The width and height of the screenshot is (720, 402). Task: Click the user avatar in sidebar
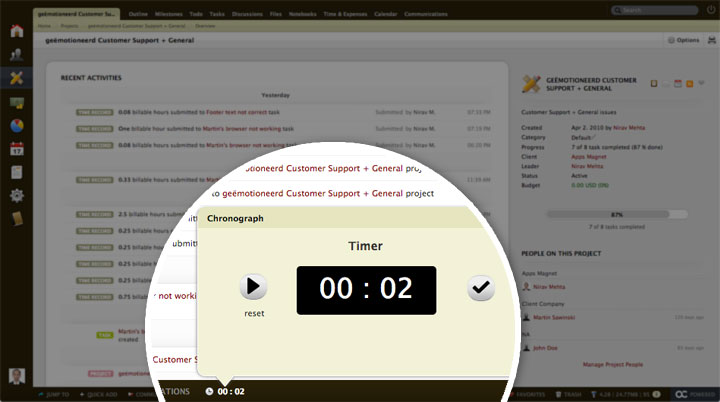(17, 376)
